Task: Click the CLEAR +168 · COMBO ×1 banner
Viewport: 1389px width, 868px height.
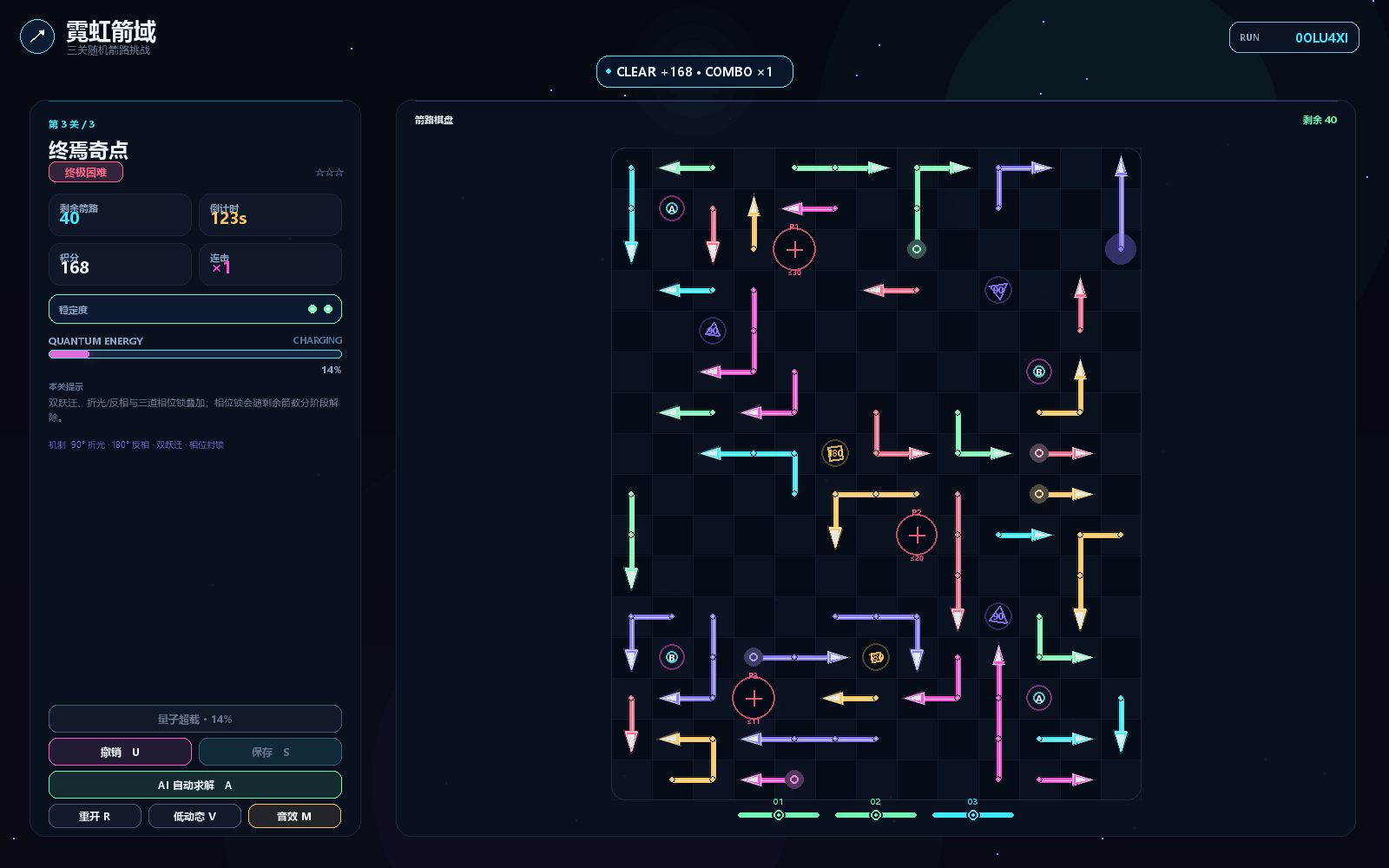Action: 694,72
